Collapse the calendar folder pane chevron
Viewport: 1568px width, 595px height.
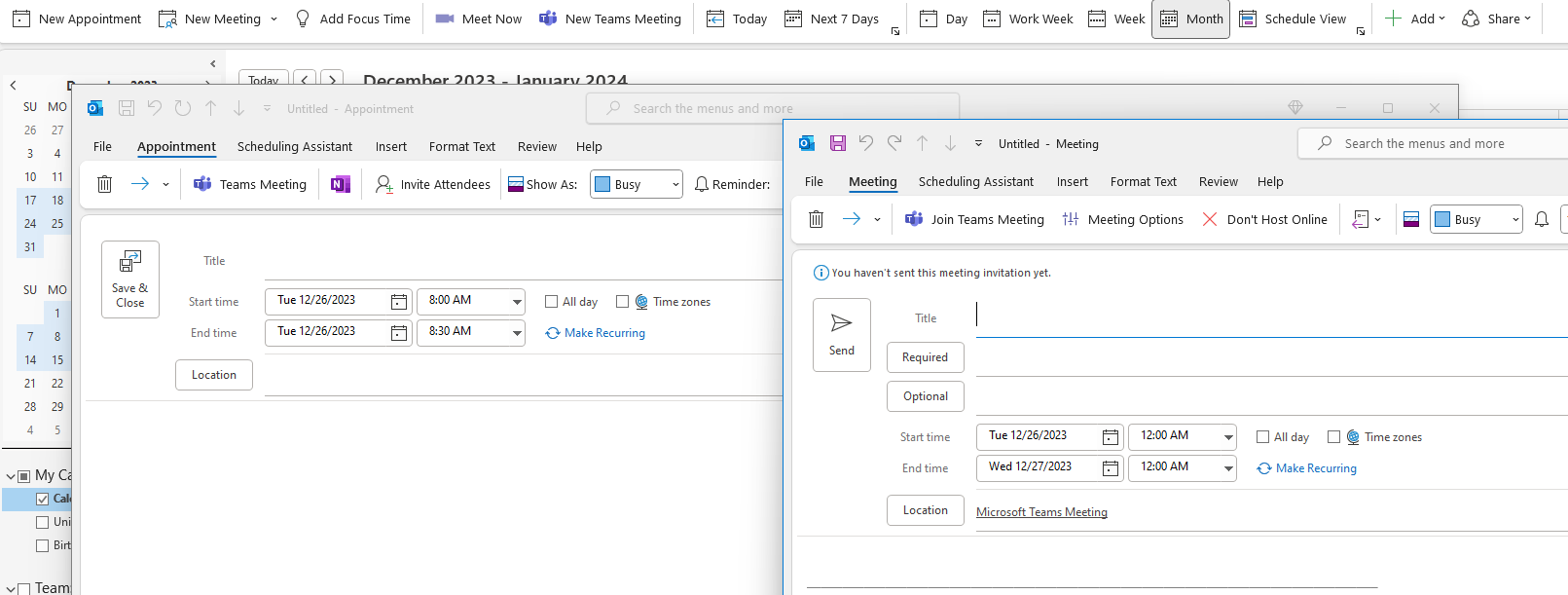tap(213, 64)
